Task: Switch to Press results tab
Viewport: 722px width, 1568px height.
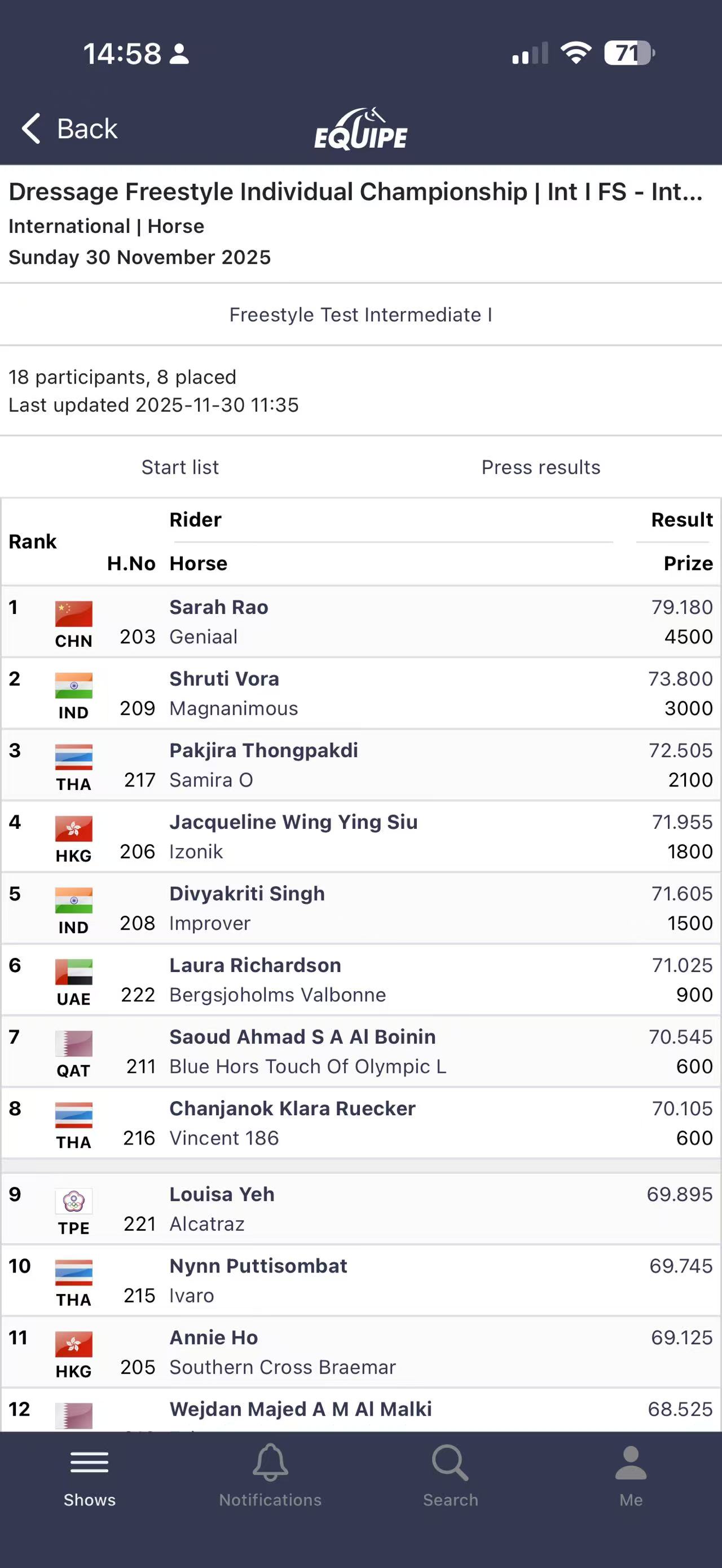Action: pos(540,467)
